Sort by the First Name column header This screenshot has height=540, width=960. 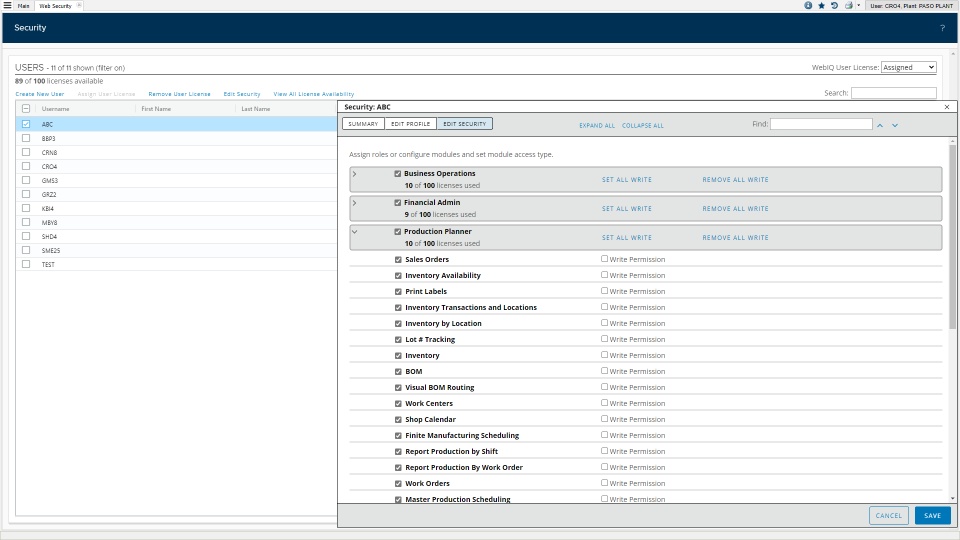click(156, 109)
